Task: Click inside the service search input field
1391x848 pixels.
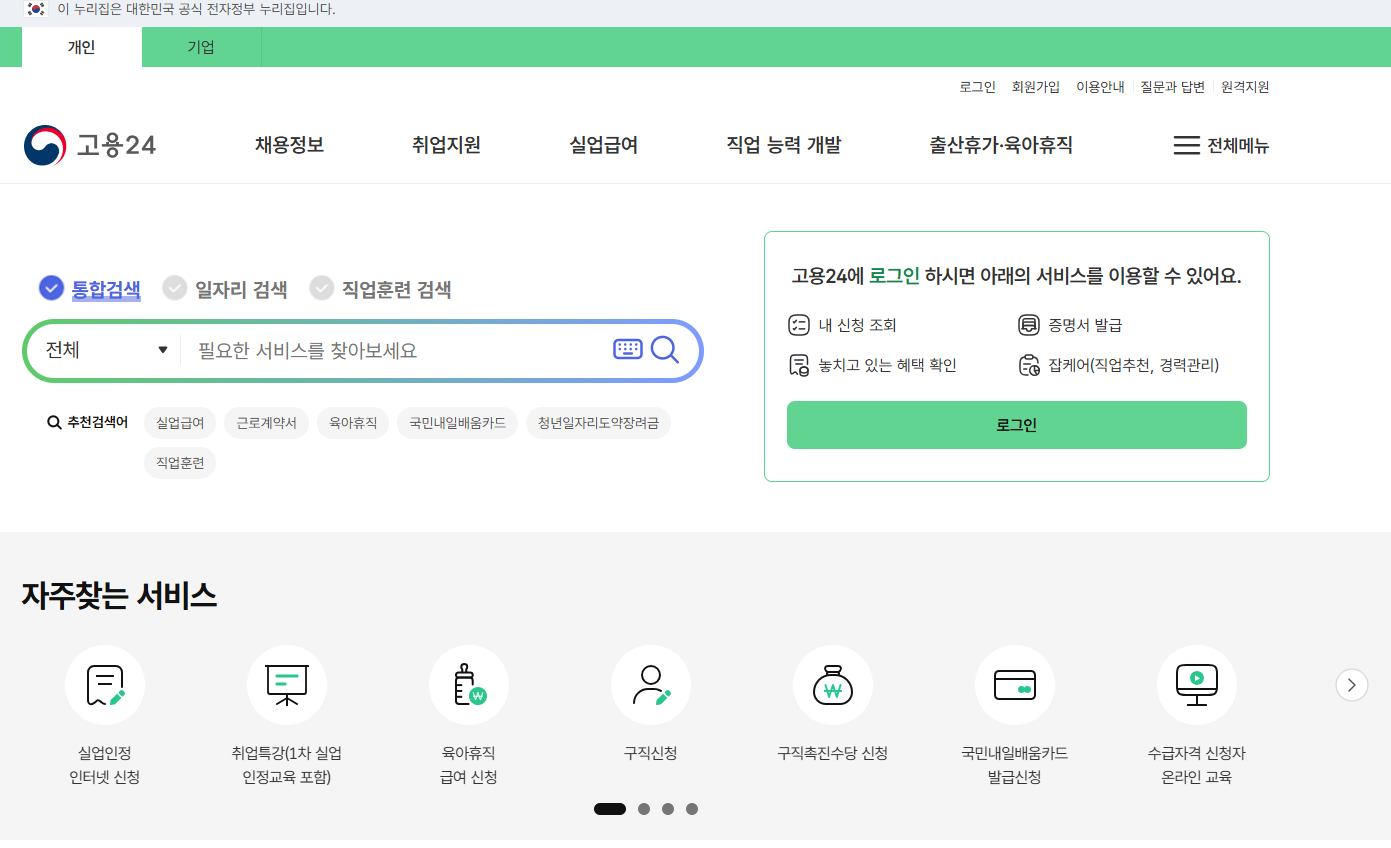Action: (390, 351)
